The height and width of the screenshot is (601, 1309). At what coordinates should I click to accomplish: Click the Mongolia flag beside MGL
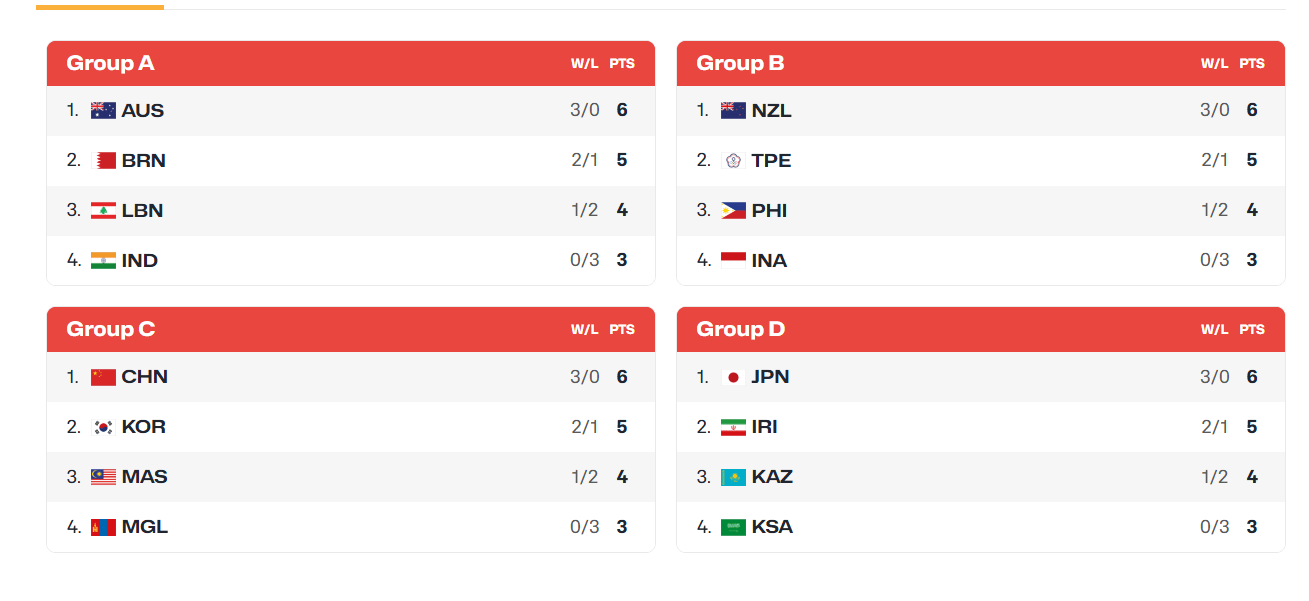[103, 527]
